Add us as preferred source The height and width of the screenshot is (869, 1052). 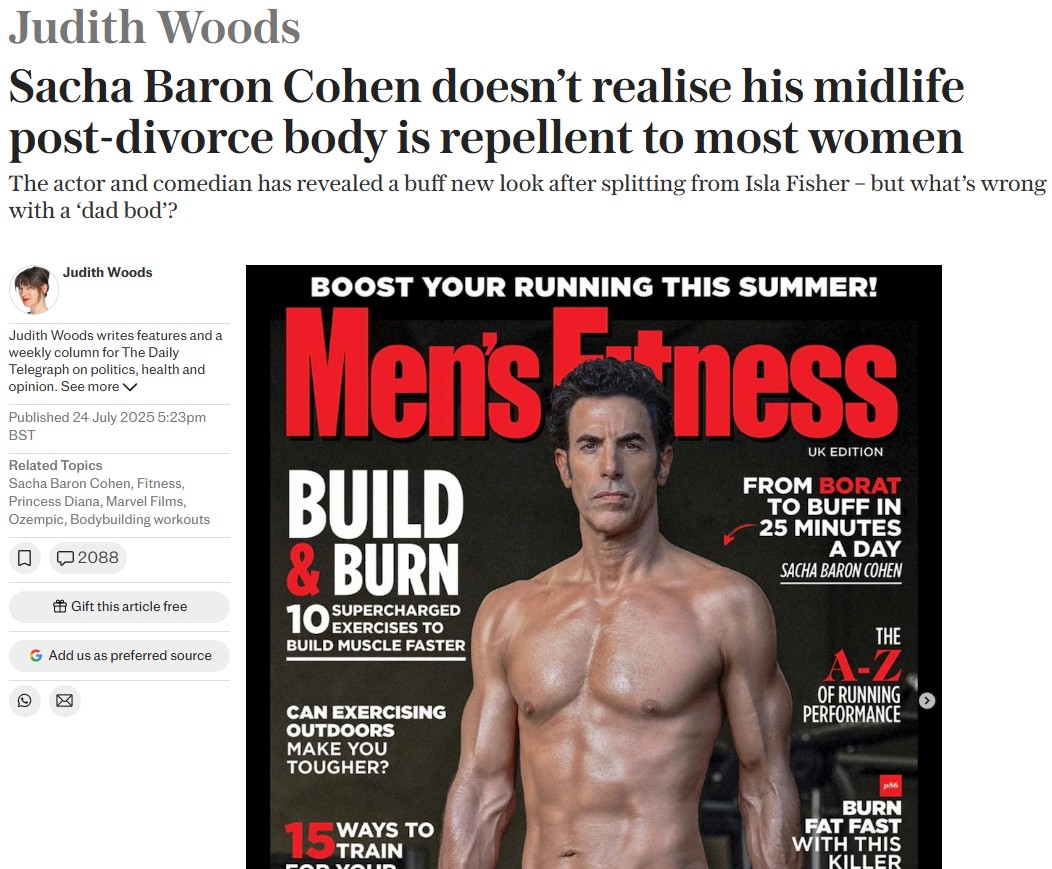click(119, 656)
